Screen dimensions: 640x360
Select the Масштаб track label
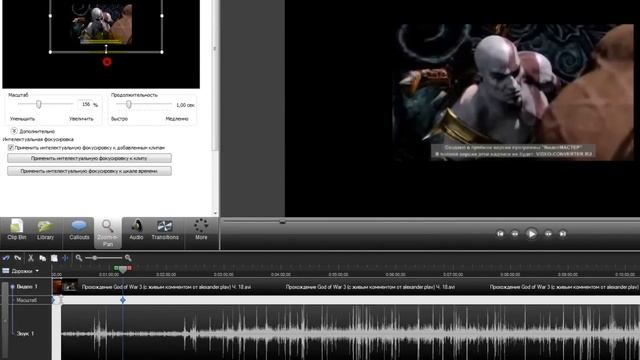click(x=27, y=300)
